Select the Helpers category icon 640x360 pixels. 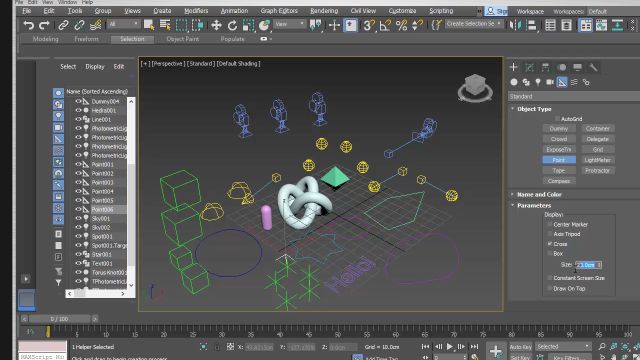(562, 82)
